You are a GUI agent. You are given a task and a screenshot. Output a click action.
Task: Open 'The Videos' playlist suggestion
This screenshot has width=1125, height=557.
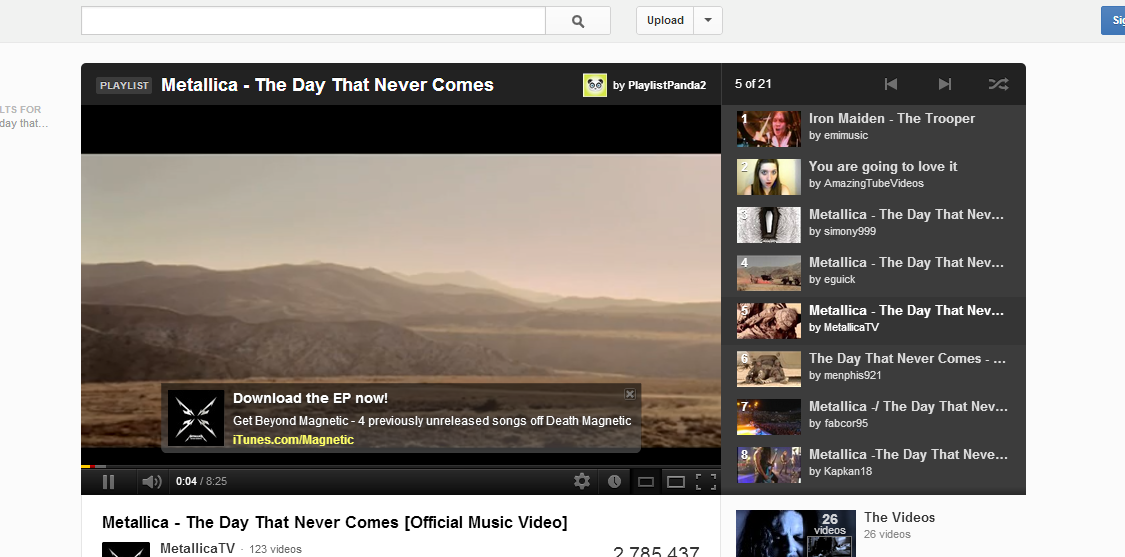[900, 518]
